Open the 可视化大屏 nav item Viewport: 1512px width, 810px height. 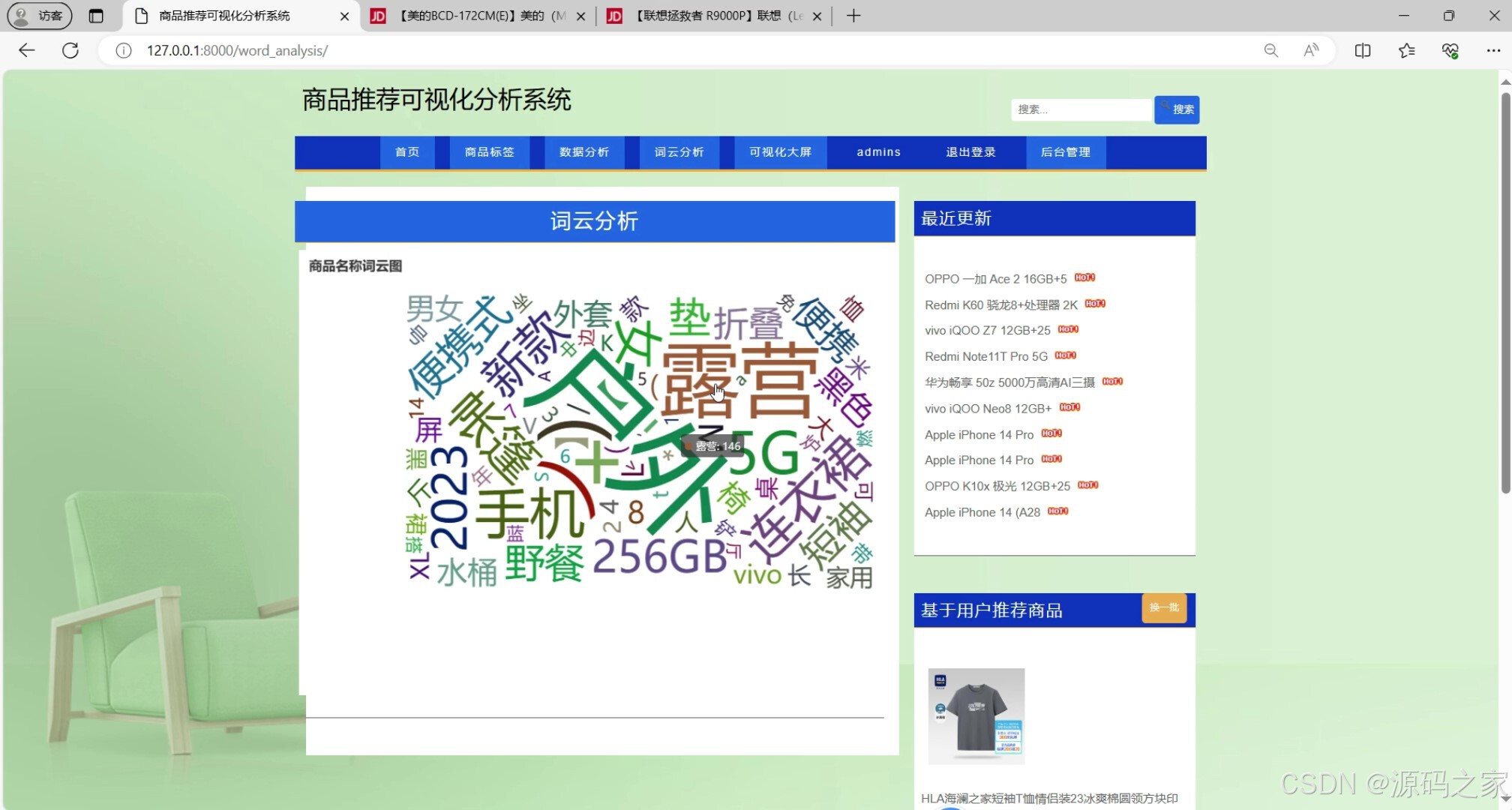pyautogui.click(x=780, y=152)
